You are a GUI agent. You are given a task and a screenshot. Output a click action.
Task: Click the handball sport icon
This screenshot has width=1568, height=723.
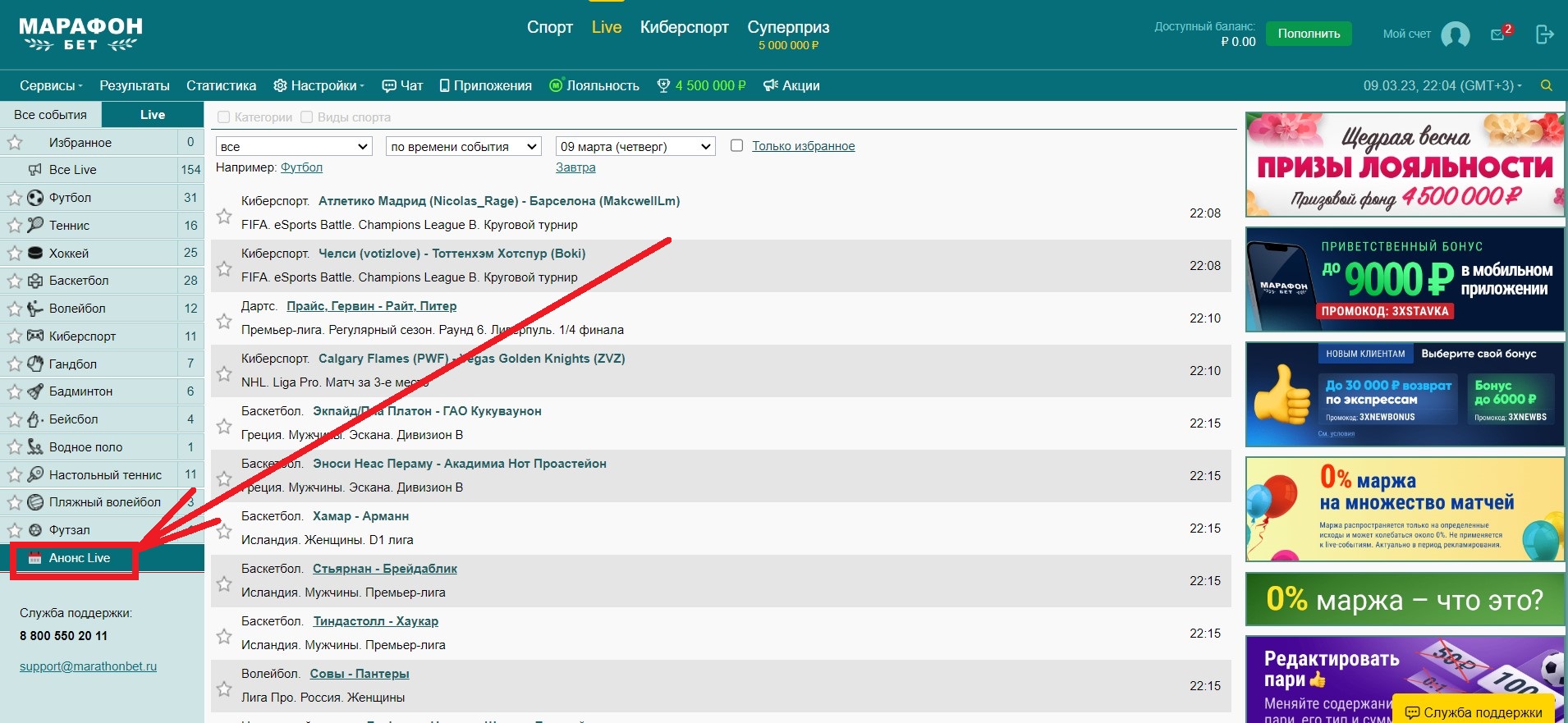click(35, 364)
